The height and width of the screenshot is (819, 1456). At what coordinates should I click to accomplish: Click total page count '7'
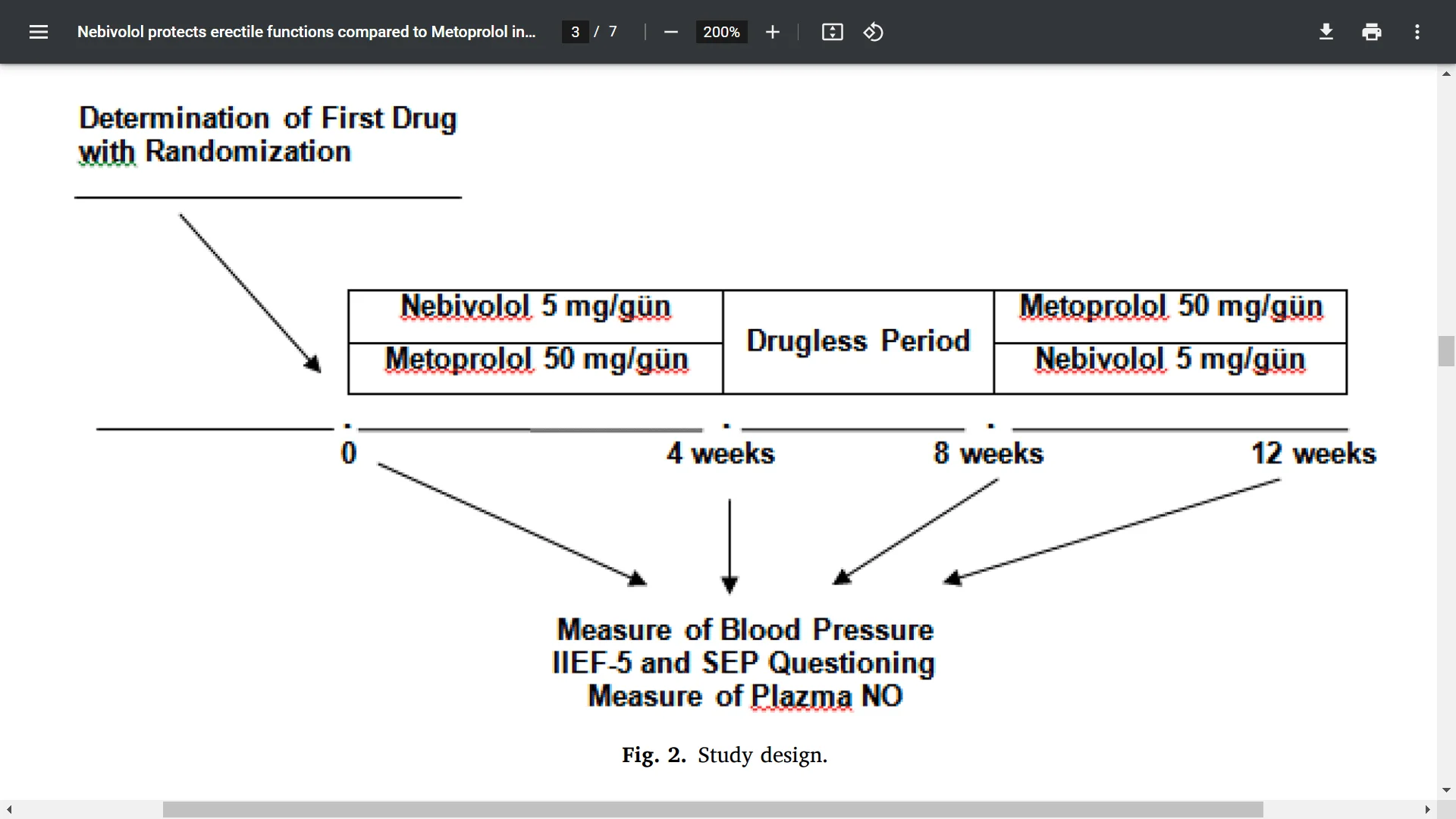pyautogui.click(x=613, y=32)
